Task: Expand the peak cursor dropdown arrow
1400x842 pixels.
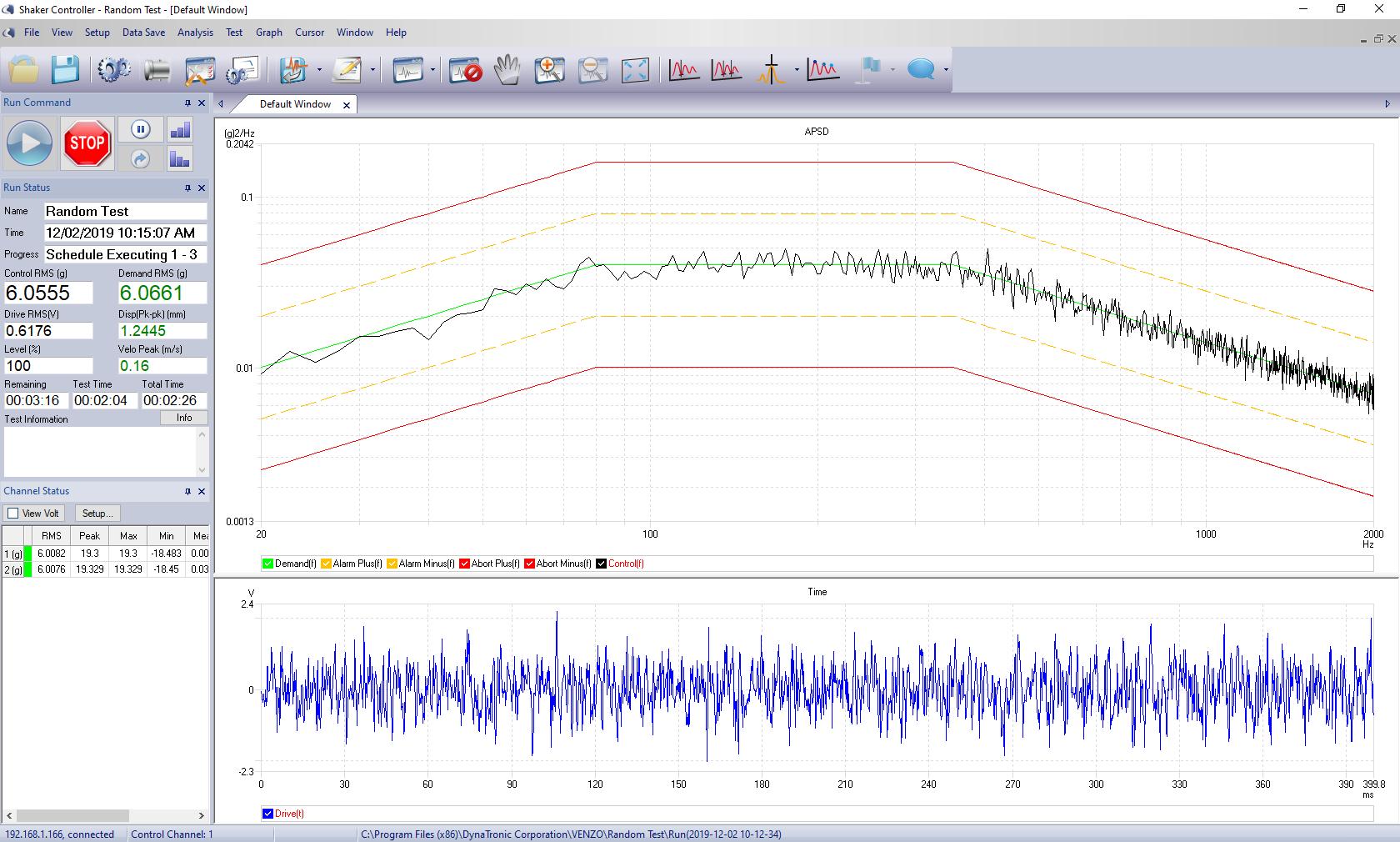Action: tap(797, 70)
